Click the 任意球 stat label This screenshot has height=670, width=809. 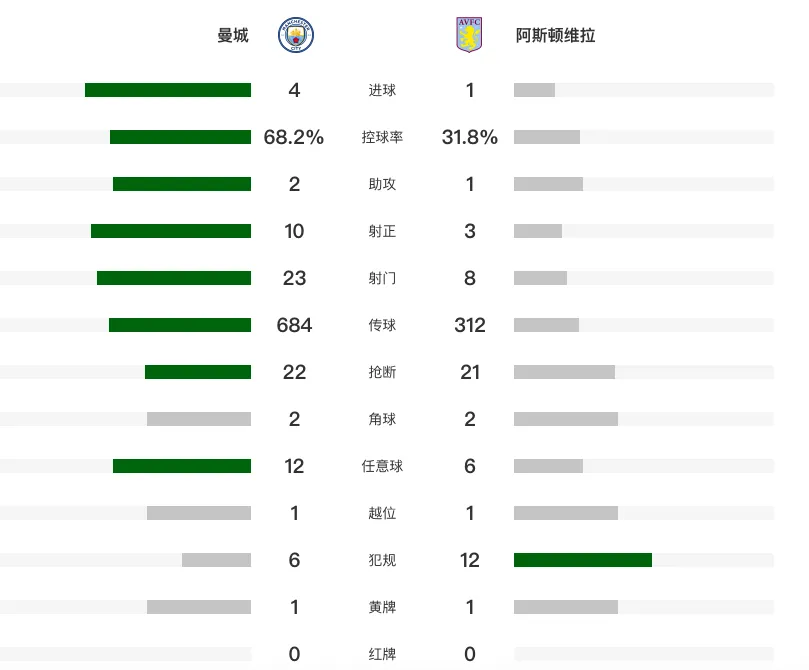pos(382,466)
